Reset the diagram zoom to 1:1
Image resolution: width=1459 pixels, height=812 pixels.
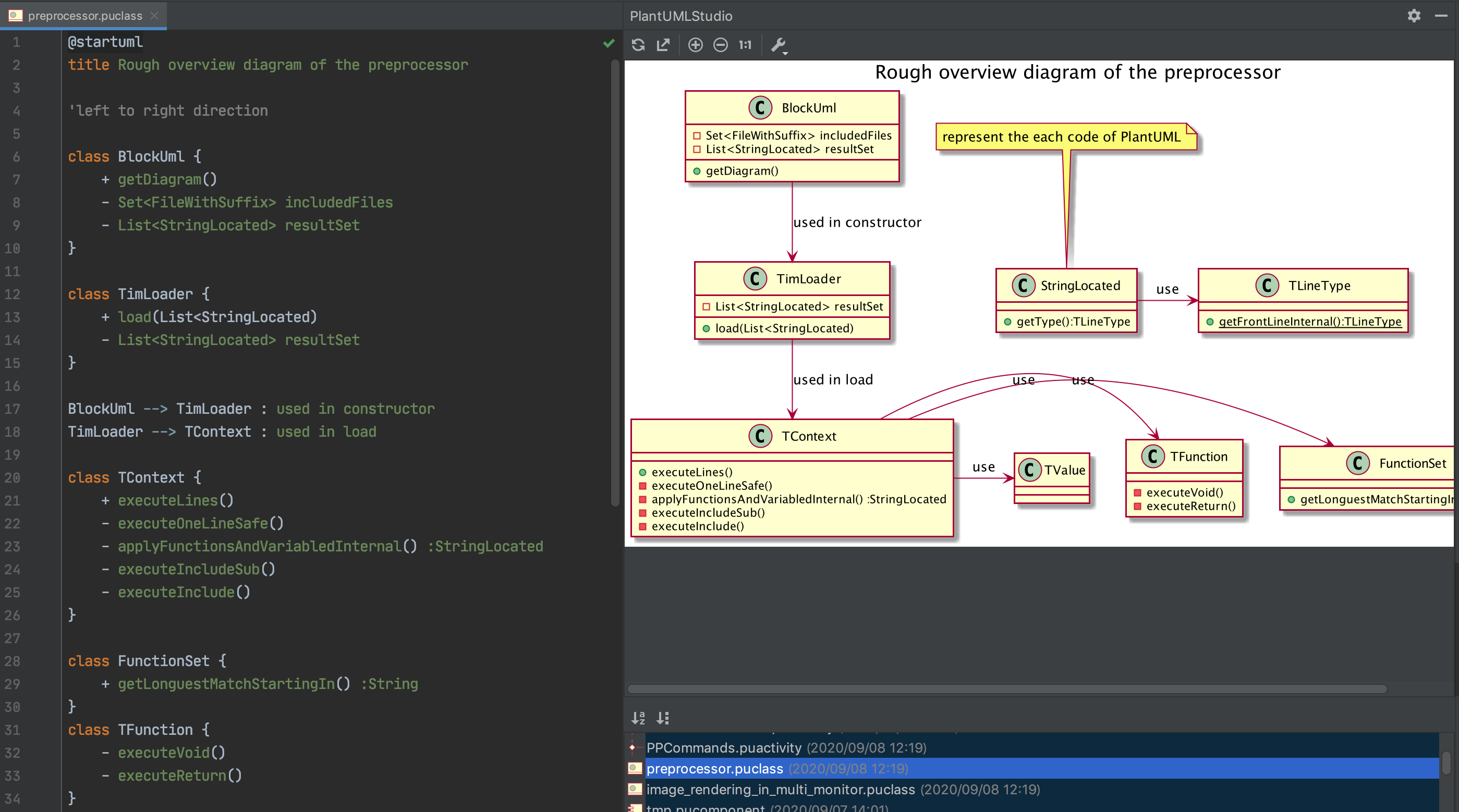(745, 45)
